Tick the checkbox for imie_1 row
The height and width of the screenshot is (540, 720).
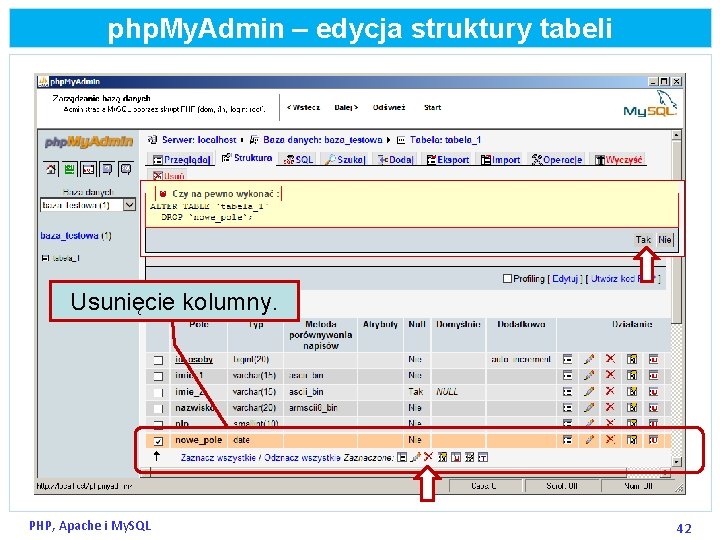pos(158,376)
